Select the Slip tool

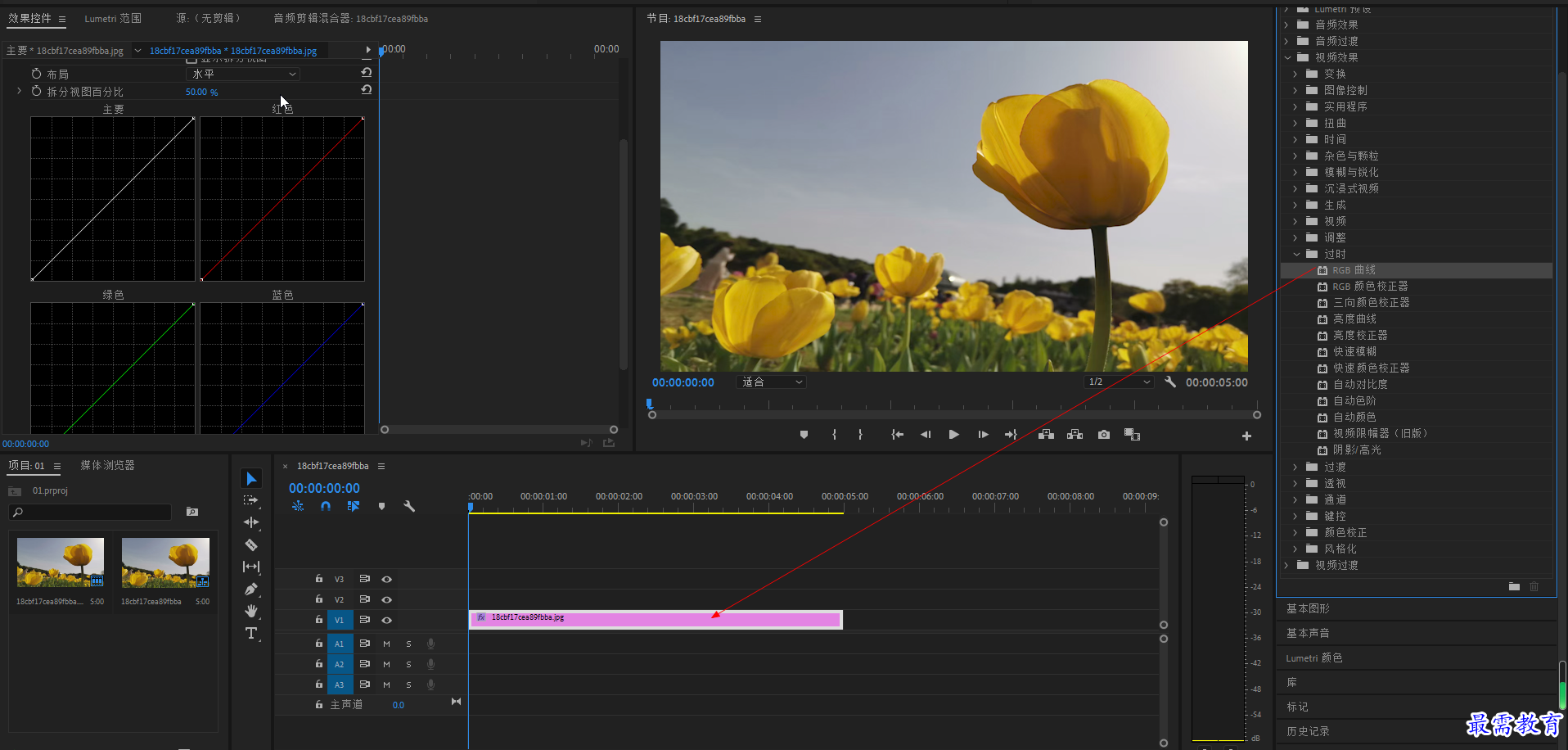[x=251, y=567]
